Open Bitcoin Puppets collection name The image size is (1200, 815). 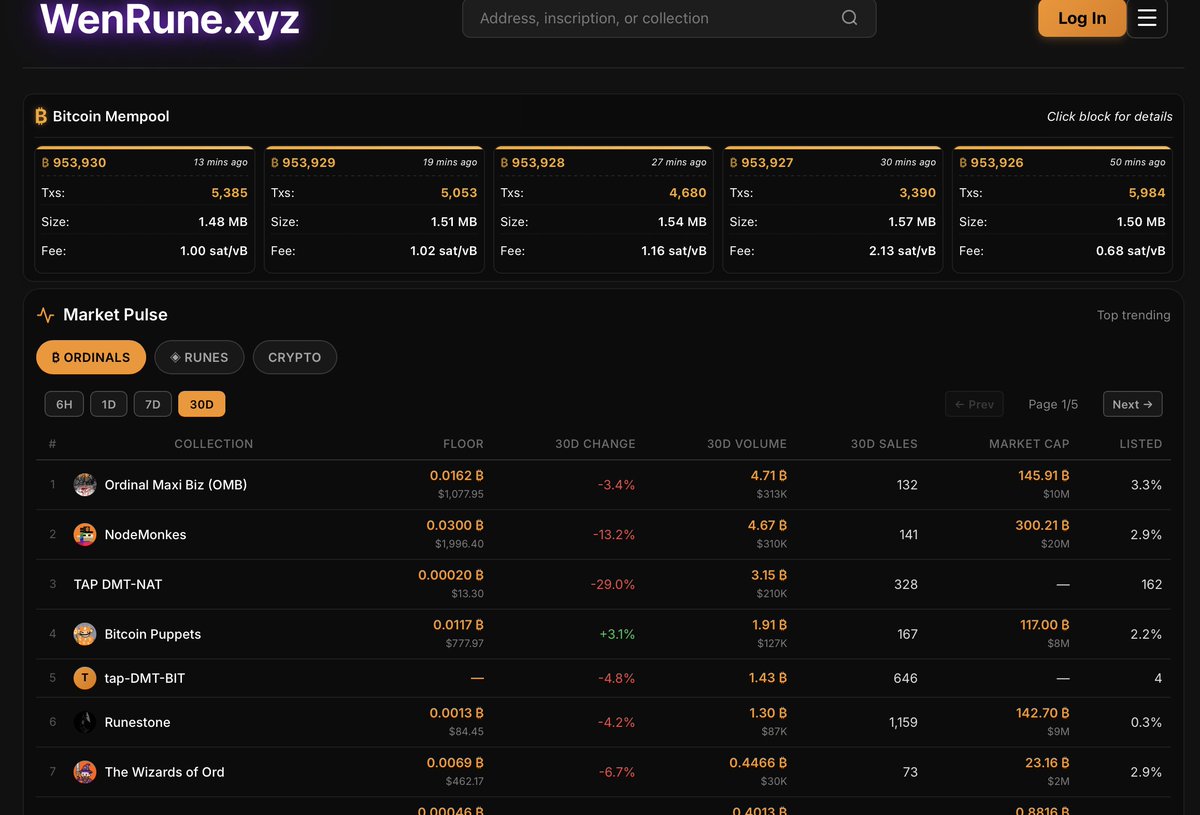click(x=153, y=634)
